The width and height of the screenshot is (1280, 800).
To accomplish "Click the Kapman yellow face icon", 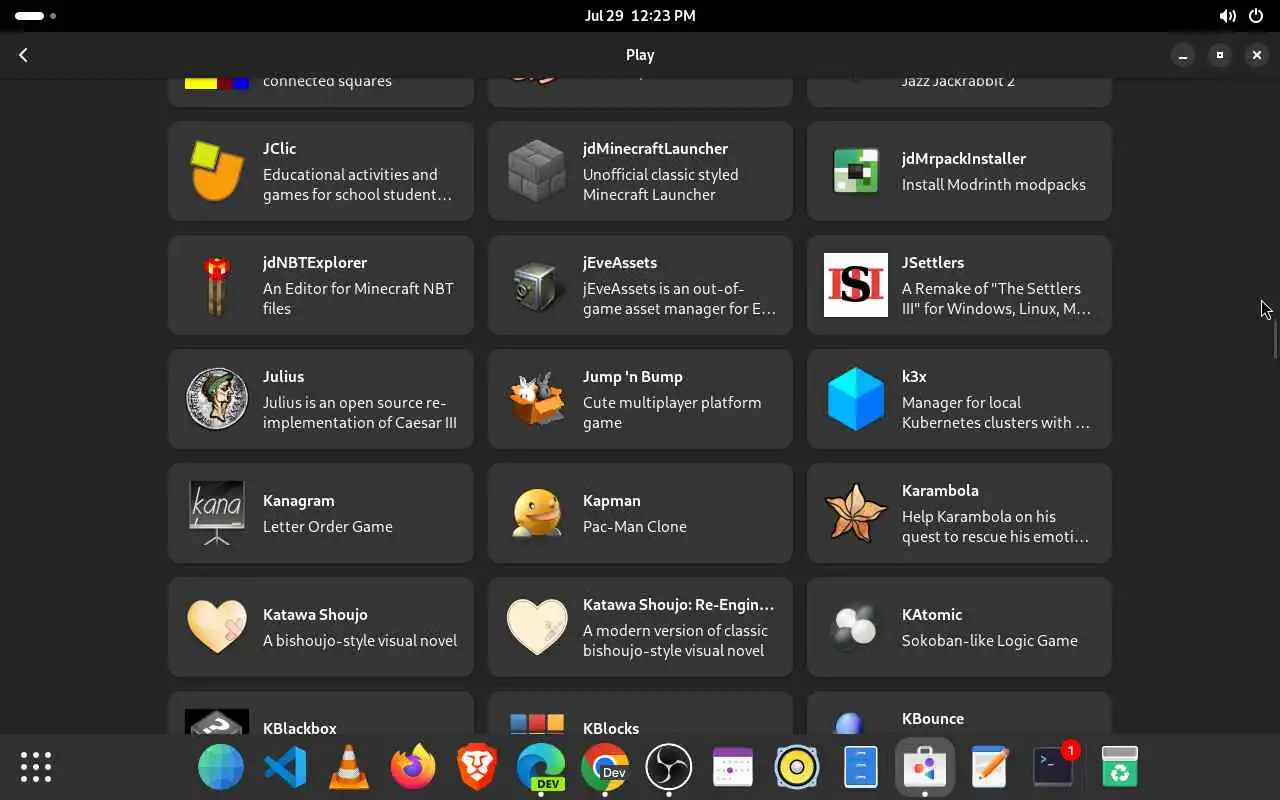I will coord(537,513).
